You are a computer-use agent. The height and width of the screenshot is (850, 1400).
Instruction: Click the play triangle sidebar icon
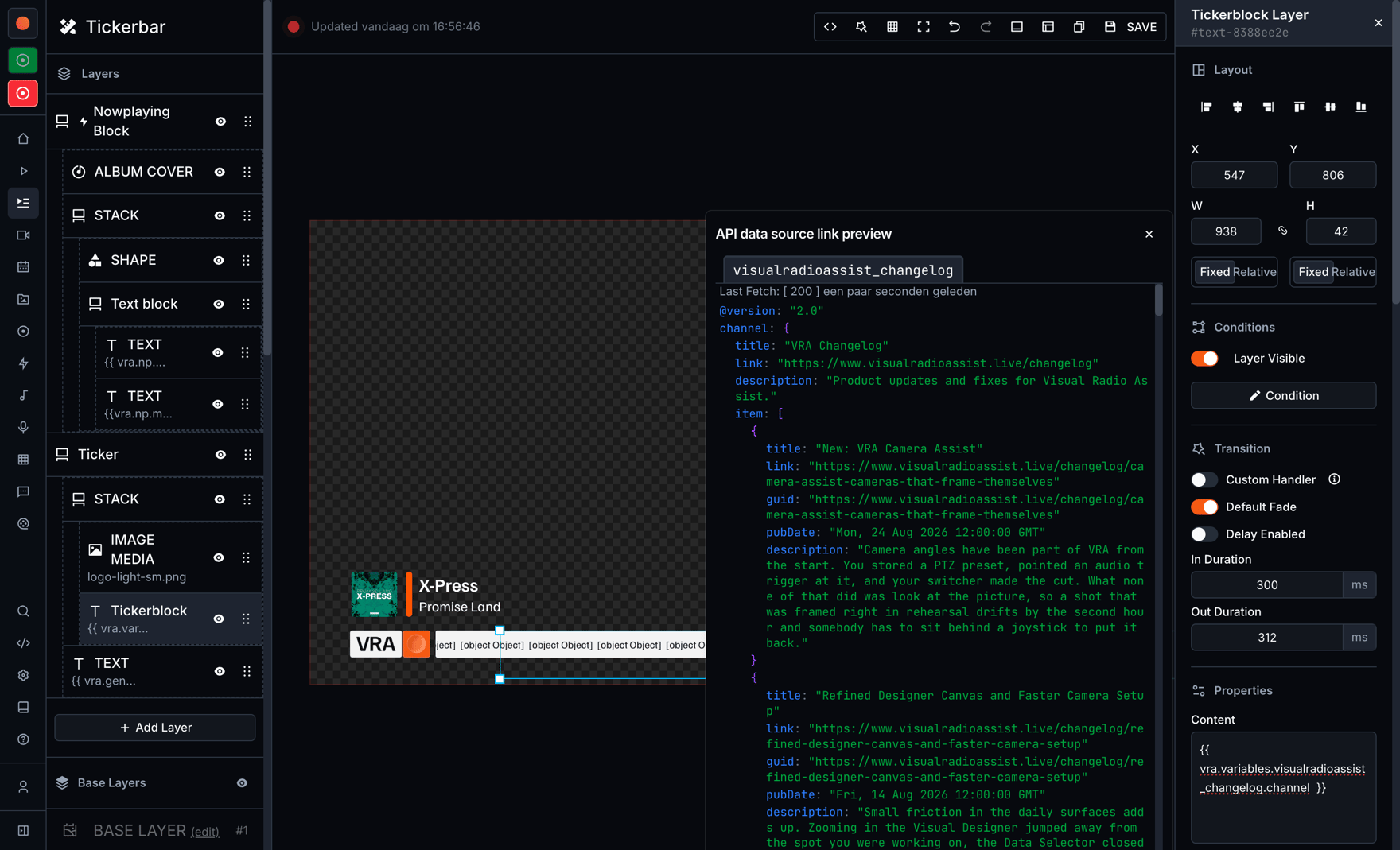tap(23, 171)
